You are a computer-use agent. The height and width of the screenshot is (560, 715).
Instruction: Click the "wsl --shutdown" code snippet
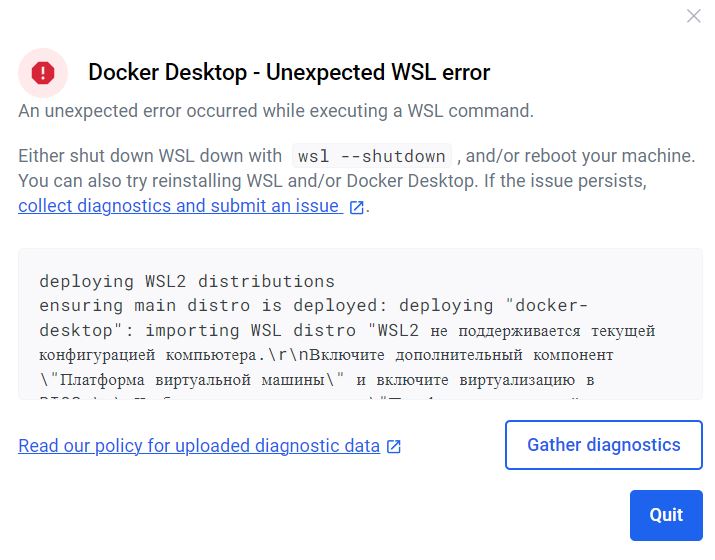pos(372,157)
